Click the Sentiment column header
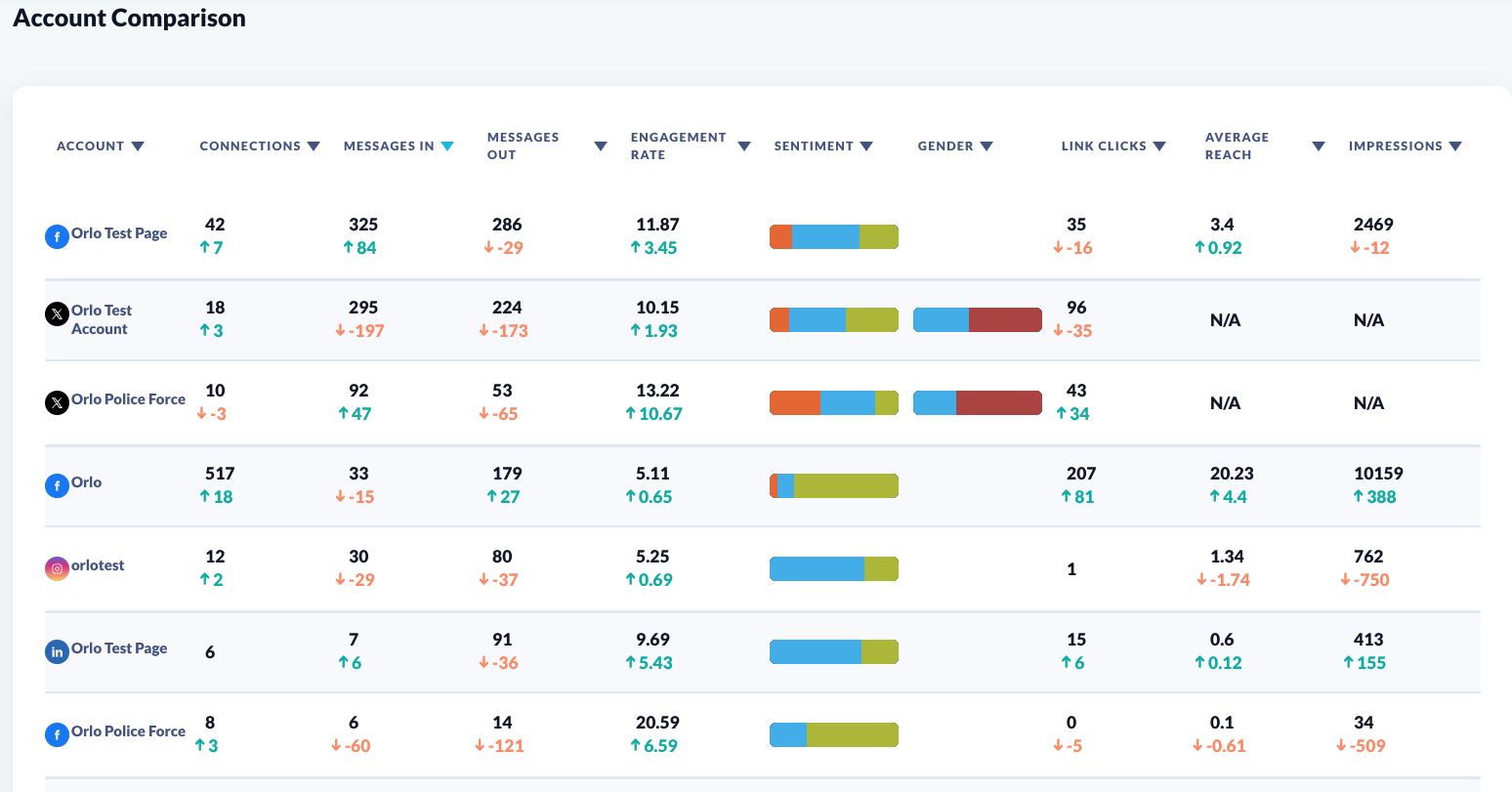The image size is (1512, 792). [x=814, y=146]
